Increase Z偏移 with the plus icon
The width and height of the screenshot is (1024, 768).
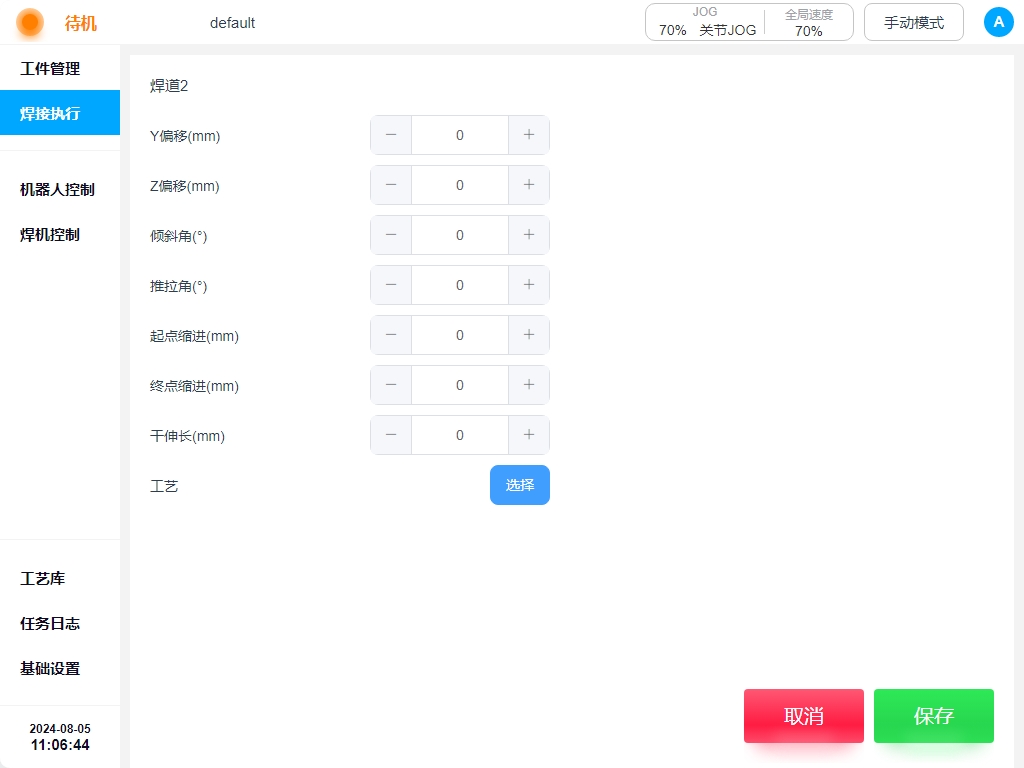pos(529,185)
